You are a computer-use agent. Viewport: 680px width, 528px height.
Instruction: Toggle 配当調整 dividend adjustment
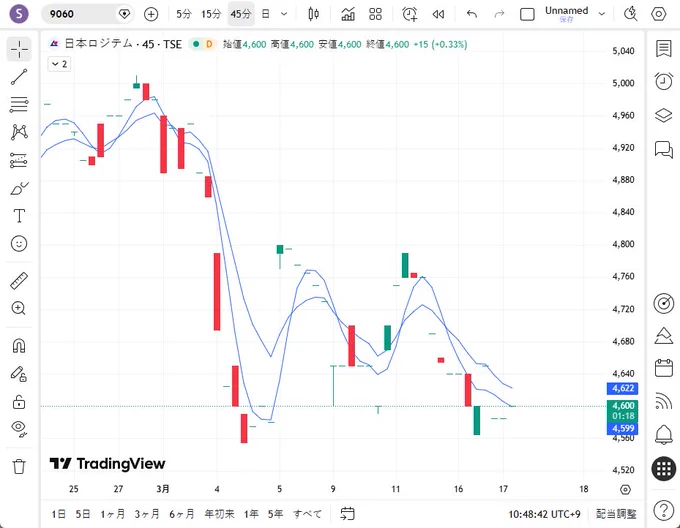(x=616, y=514)
